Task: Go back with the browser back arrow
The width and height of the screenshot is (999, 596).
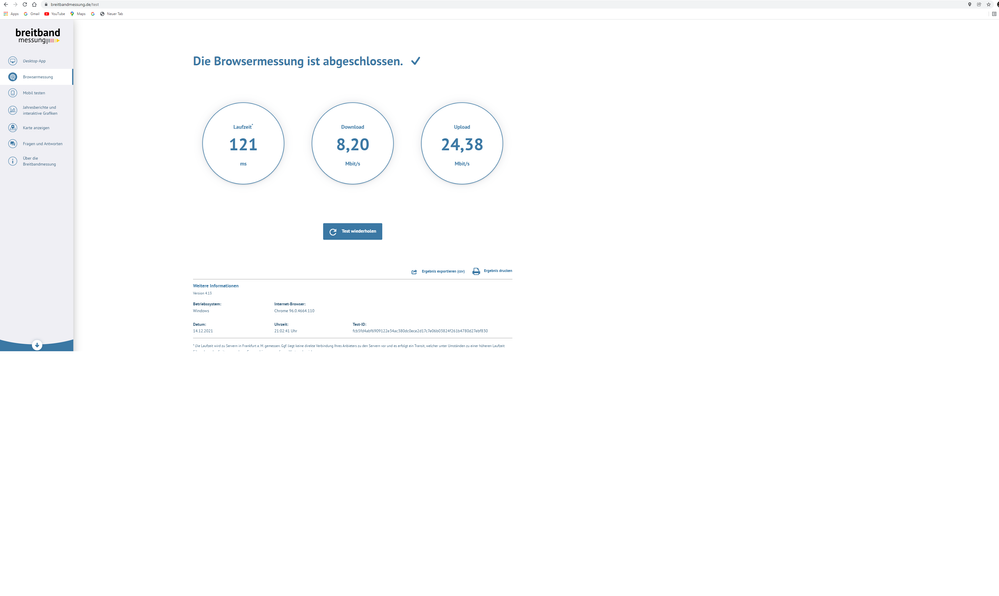Action: 6,4
